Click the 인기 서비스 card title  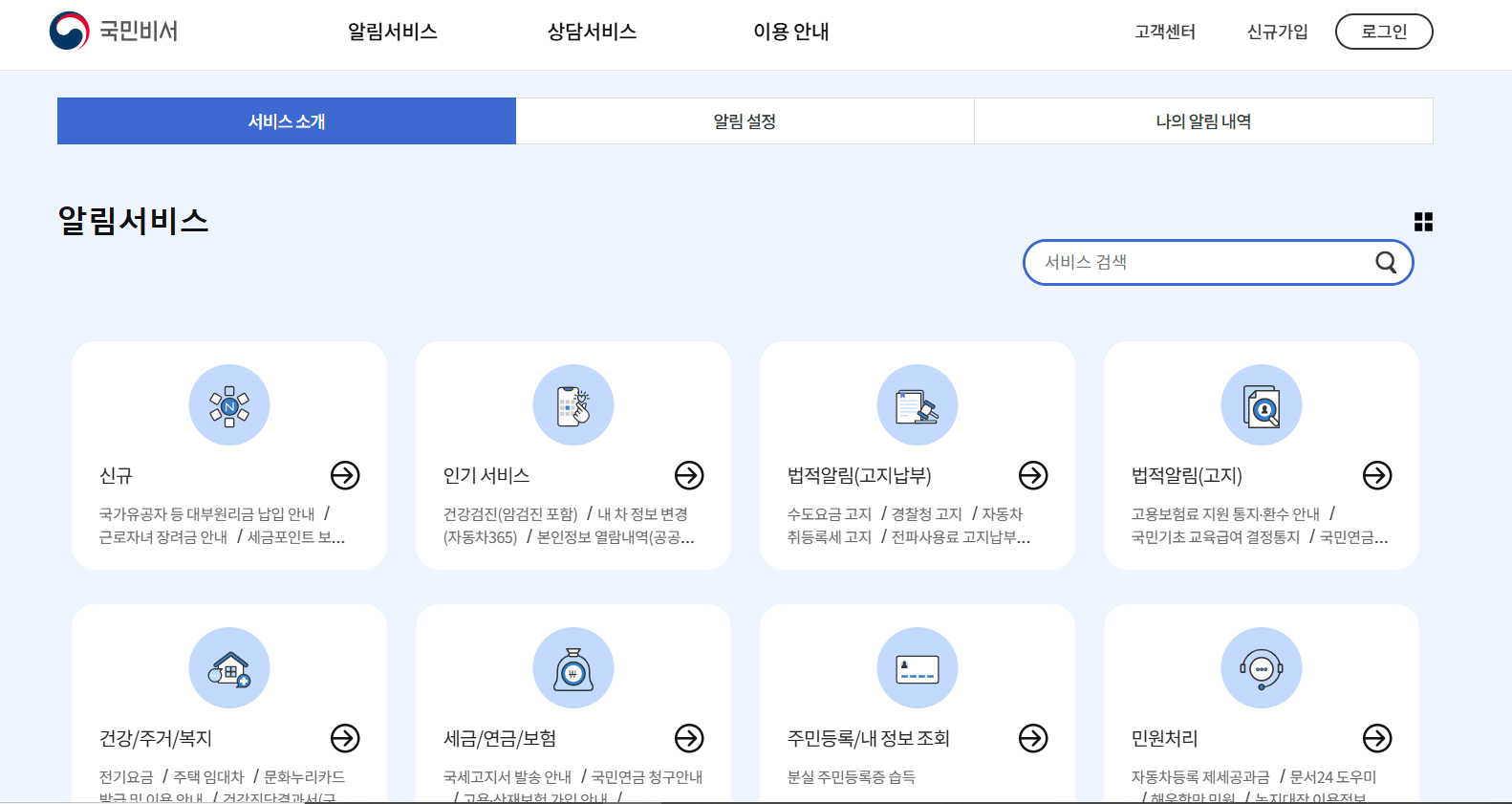[x=486, y=475]
